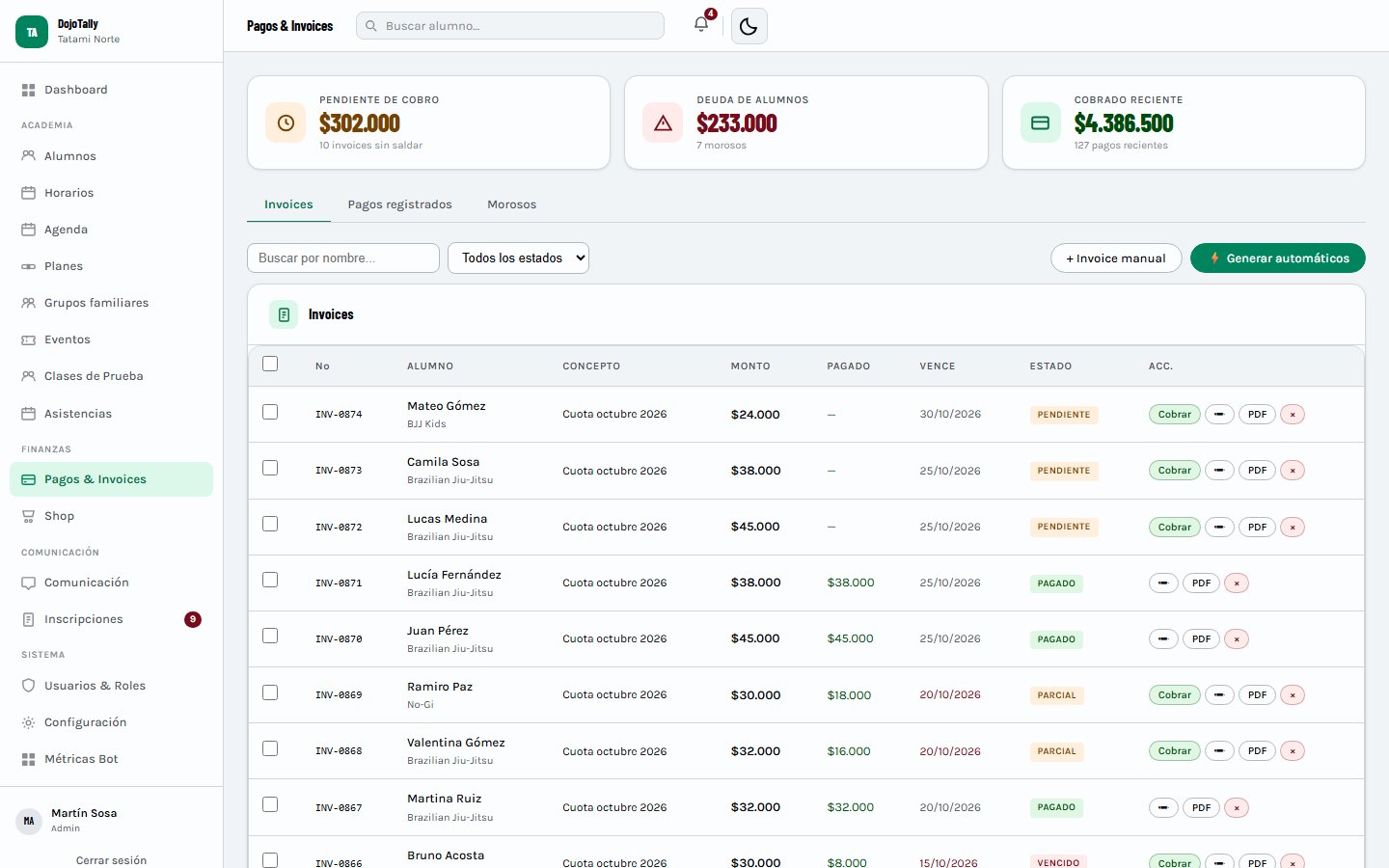Tick the INV-0867 Martina Ruiz checkbox
This screenshot has height=868, width=1389.
tap(270, 804)
